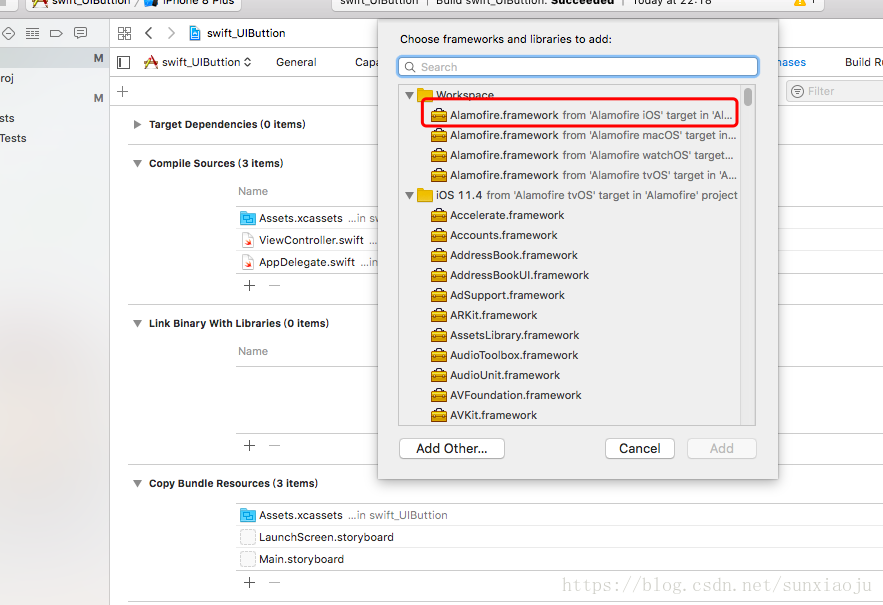Focus the frameworks Search field
Viewport: 883px width, 605px height.
(578, 67)
